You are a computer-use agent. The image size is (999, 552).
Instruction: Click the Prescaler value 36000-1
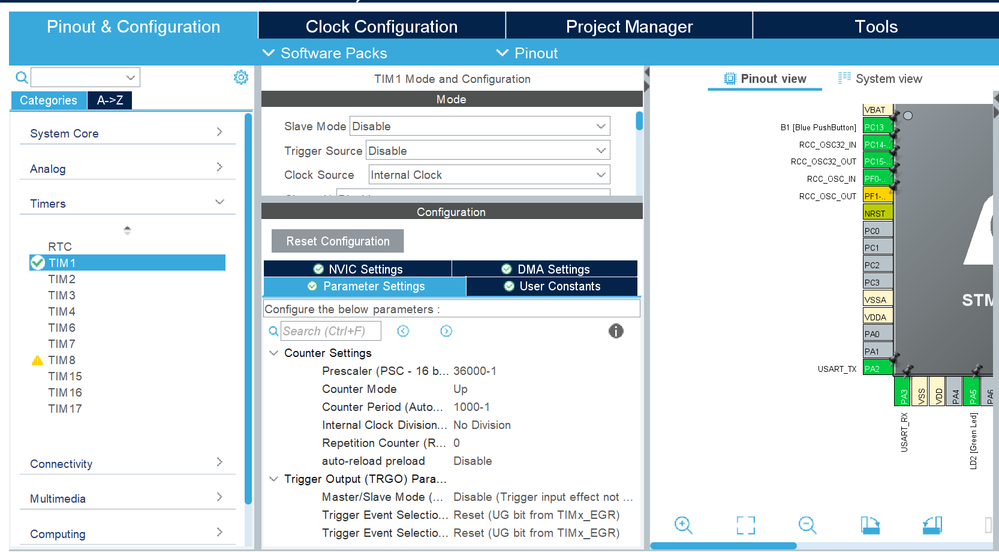[475, 371]
